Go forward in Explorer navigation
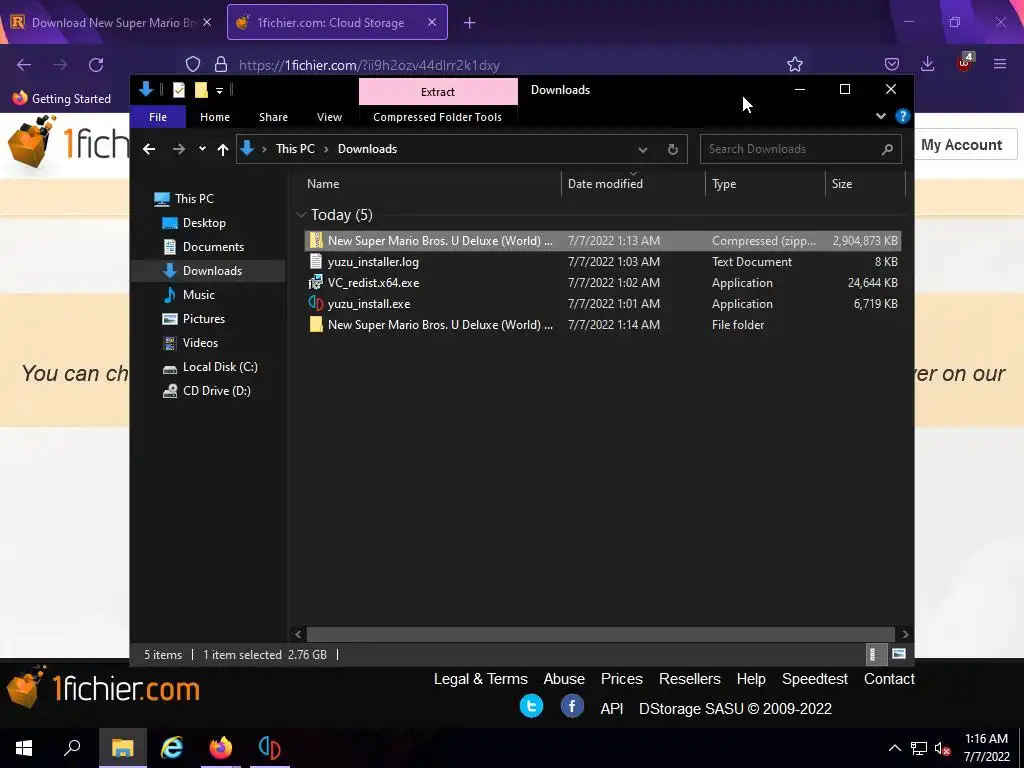This screenshot has height=768, width=1024. [179, 149]
